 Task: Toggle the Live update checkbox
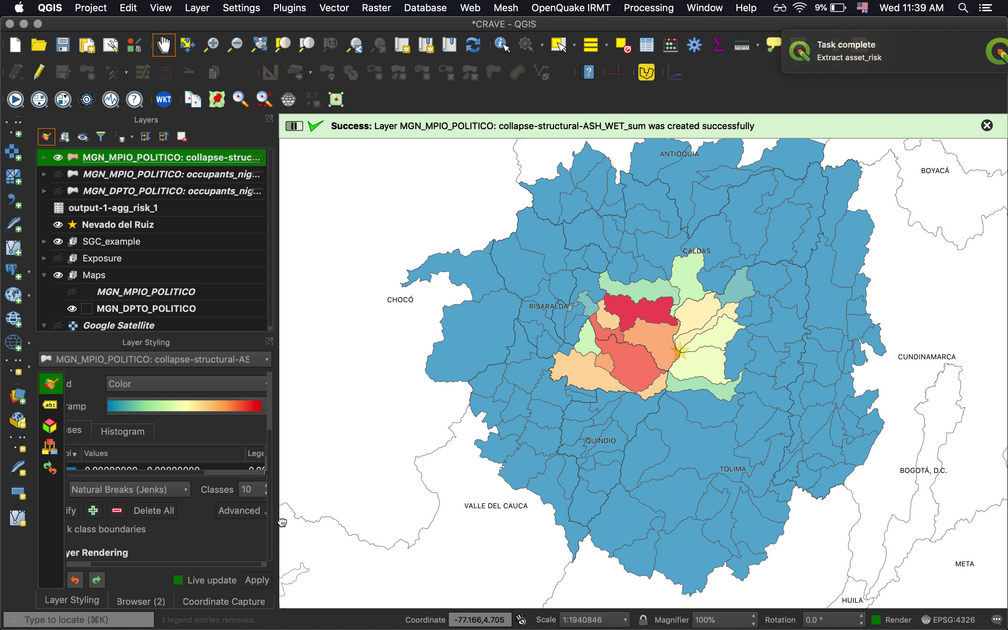pyautogui.click(x=178, y=580)
